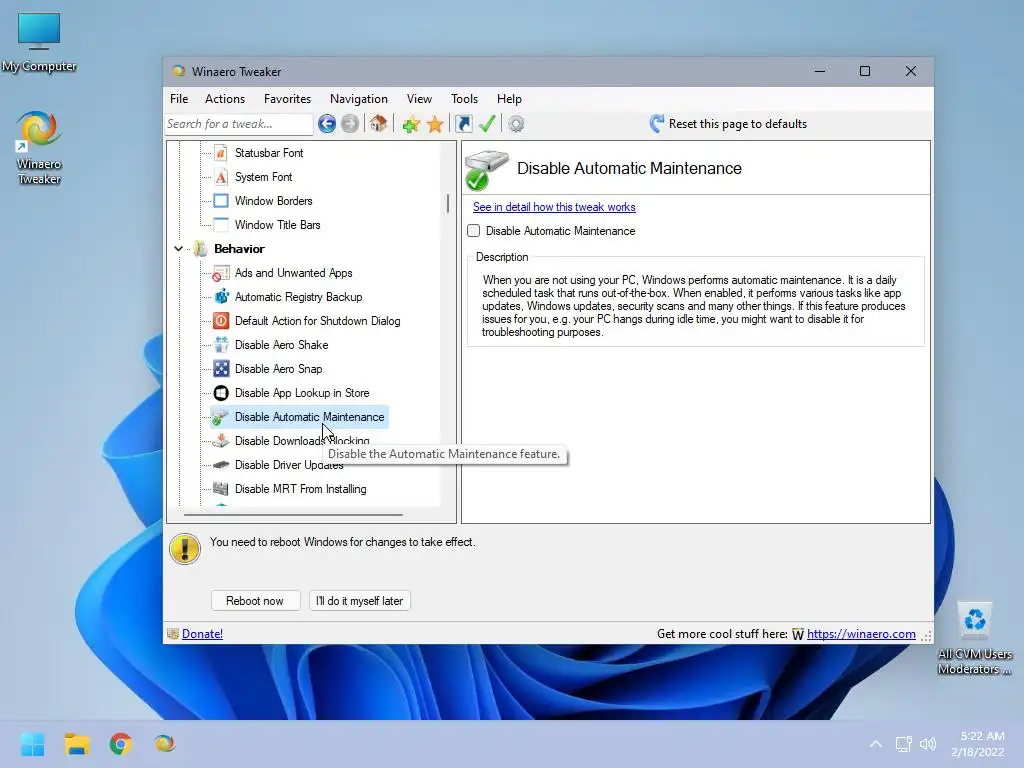Open See in detail how this tweak works
This screenshot has width=1024, height=768.
(554, 207)
